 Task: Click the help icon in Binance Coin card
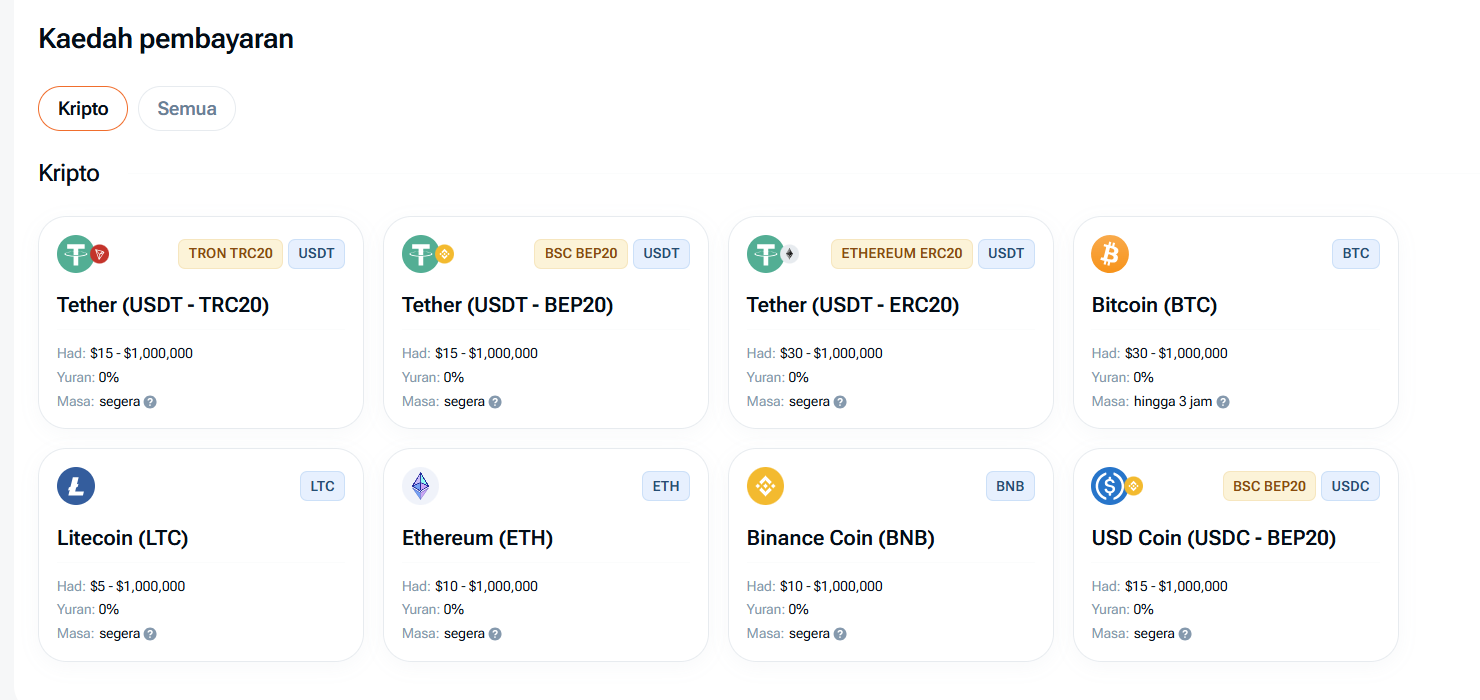pos(840,634)
